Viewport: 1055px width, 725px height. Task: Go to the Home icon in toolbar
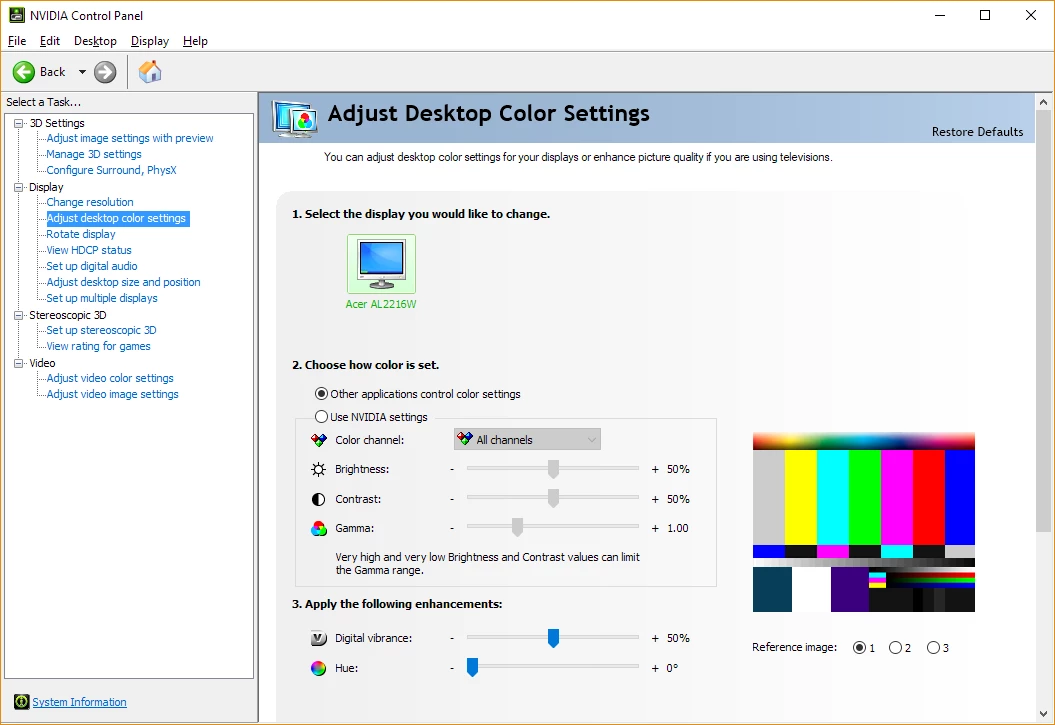tap(150, 71)
